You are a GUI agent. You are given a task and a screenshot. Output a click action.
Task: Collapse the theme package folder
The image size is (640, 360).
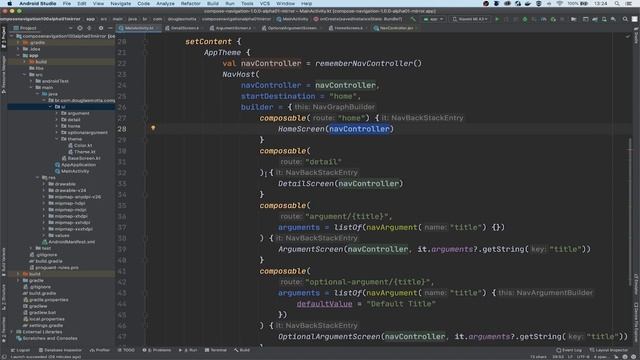pos(57,139)
